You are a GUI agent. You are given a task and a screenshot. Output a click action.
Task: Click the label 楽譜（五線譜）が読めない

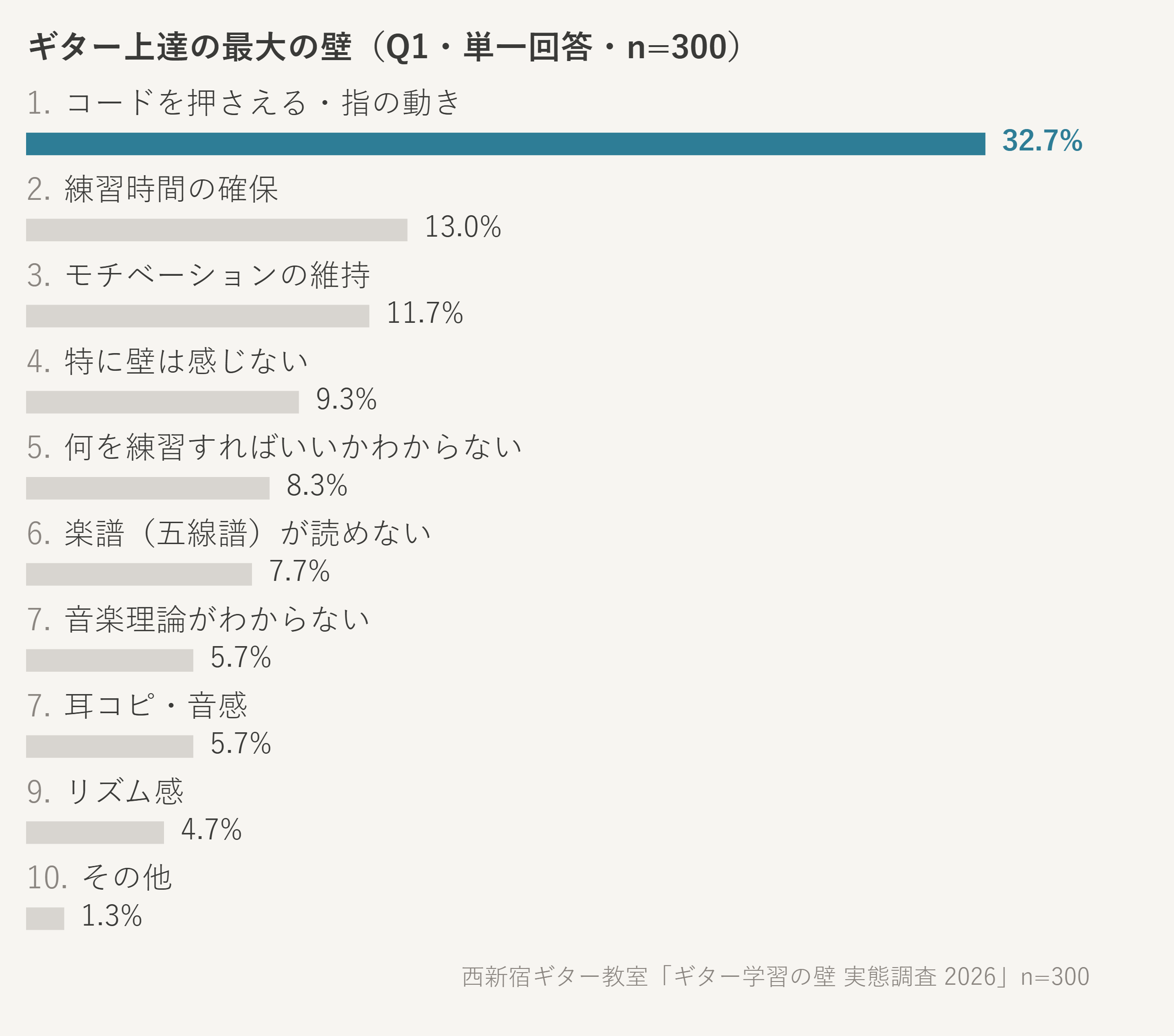pyautogui.click(x=248, y=533)
